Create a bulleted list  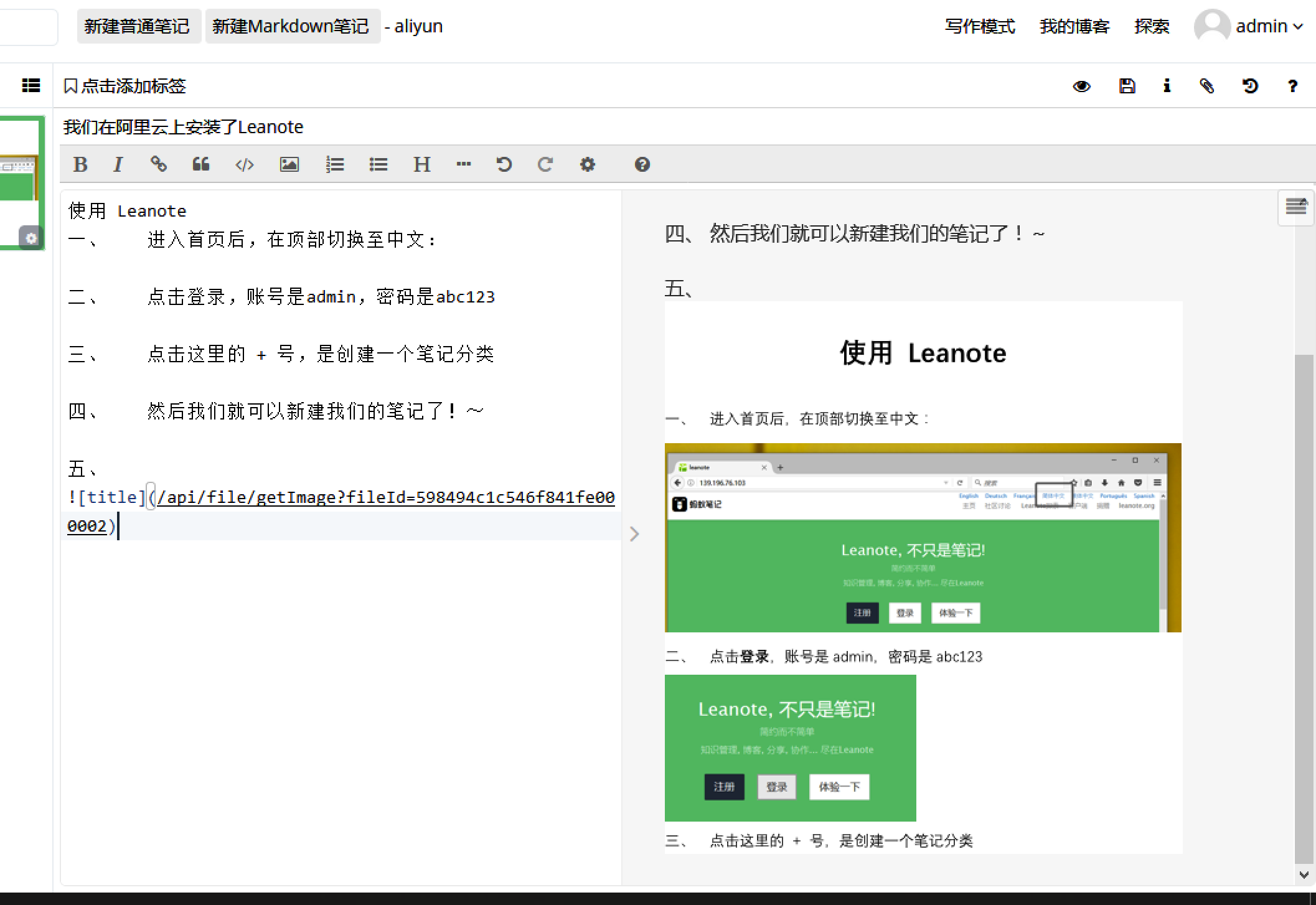[x=378, y=164]
